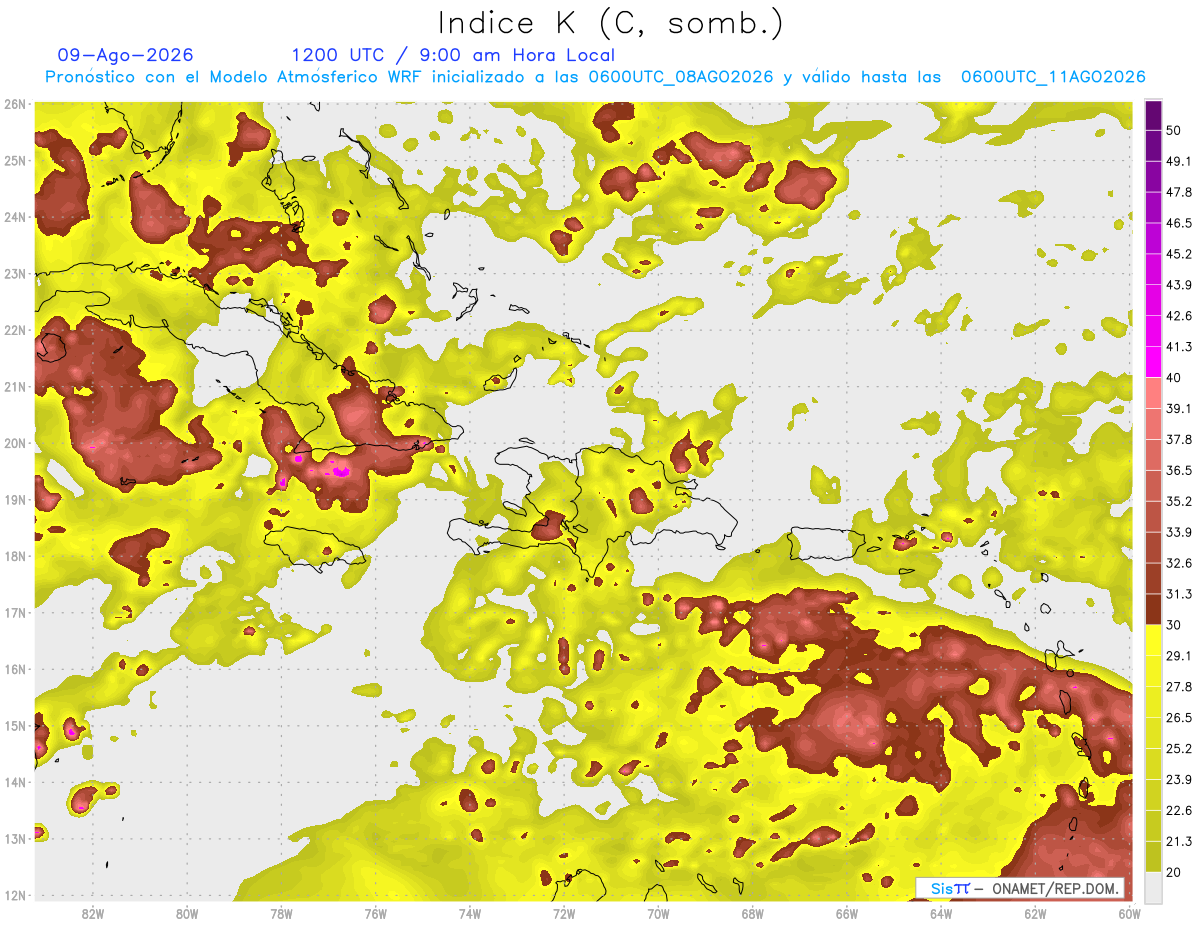This screenshot has width=1200, height=927.
Task: Click the "72W" longitude label
Action: pyautogui.click(x=564, y=914)
